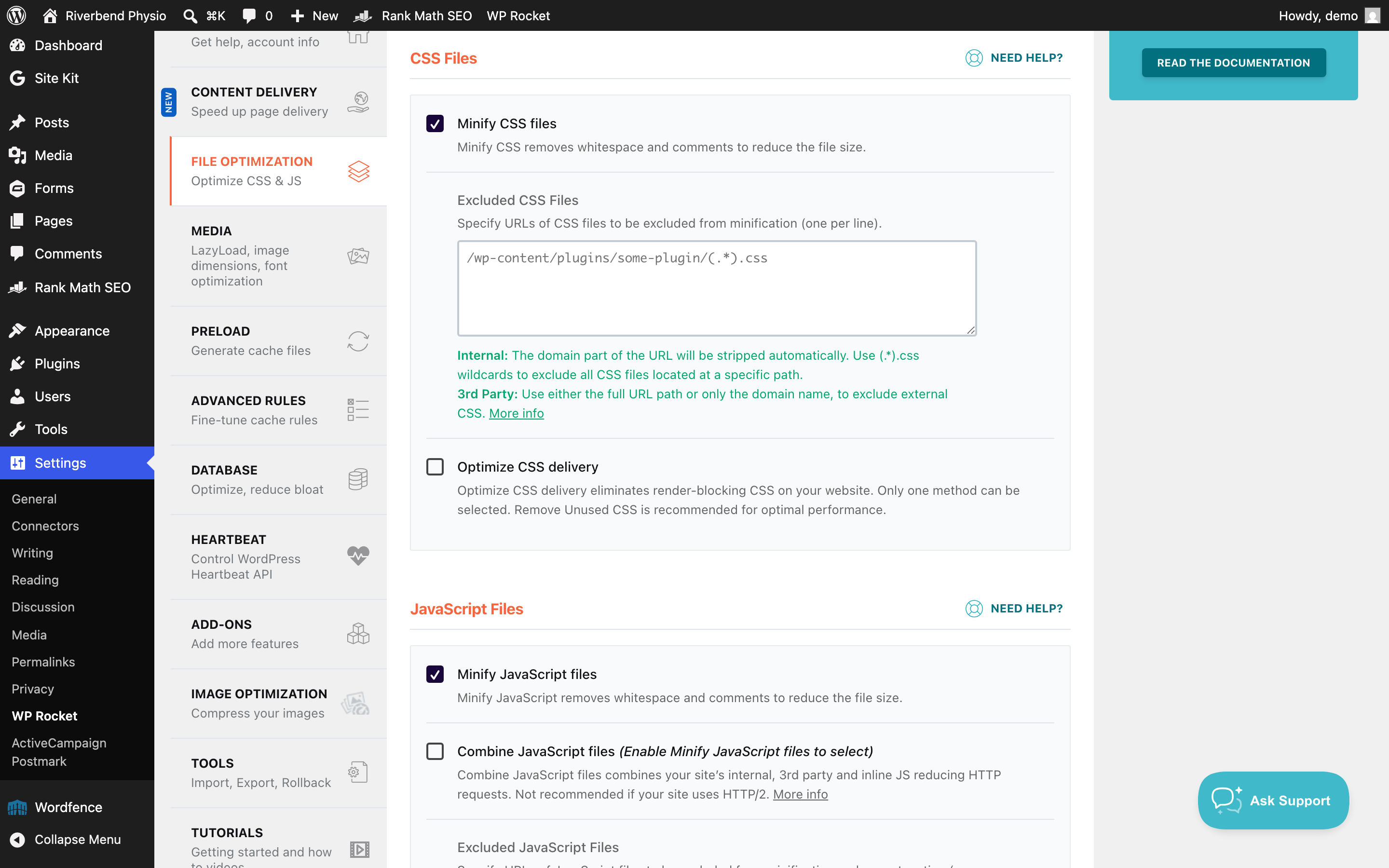Image resolution: width=1389 pixels, height=868 pixels.
Task: Open New content menu in admin bar
Action: (314, 15)
